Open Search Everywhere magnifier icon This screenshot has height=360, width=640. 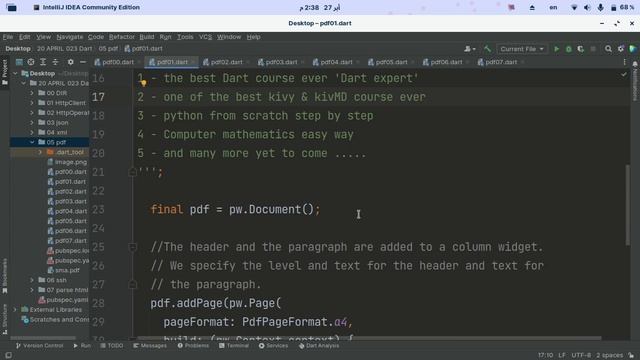(608, 49)
